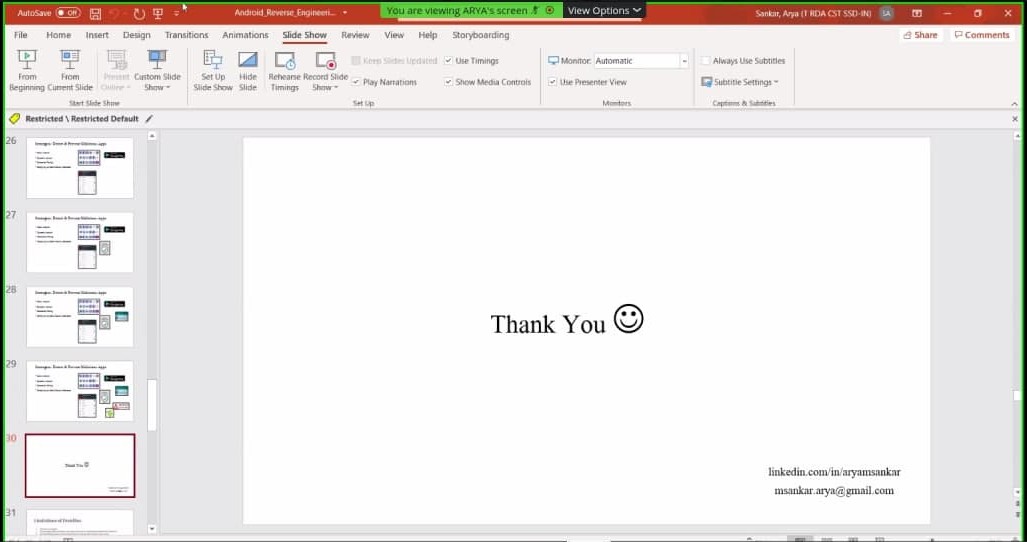Click 'You are viewing ARYA's screen' banner

tap(470, 10)
